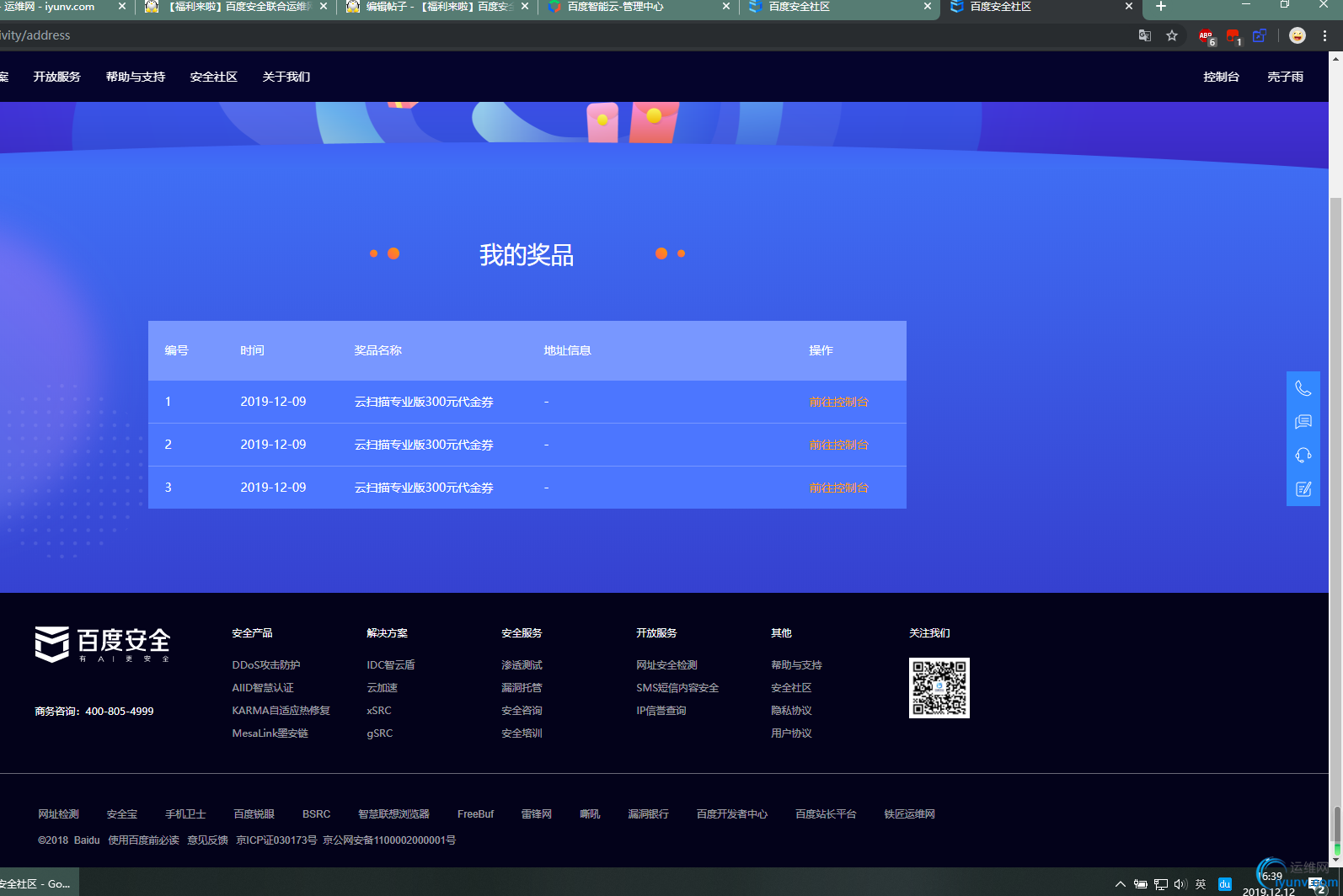Screen dimensions: 1343x896
Task: Click the 英 input method indicator in taskbar
Action: pyautogui.click(x=1201, y=884)
